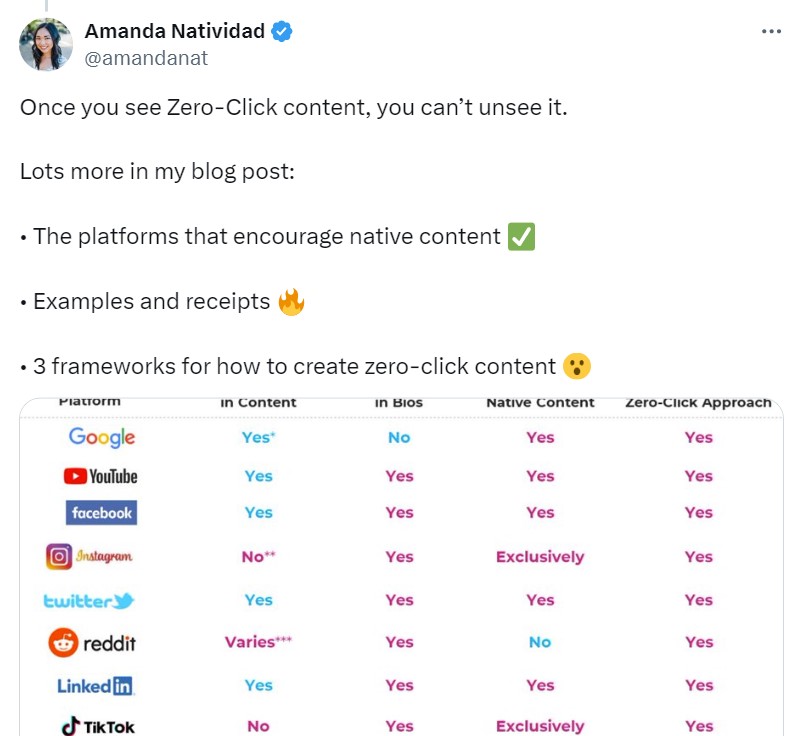Click the Reddit logo in the table
The height and width of the screenshot is (736, 799).
coord(92,642)
